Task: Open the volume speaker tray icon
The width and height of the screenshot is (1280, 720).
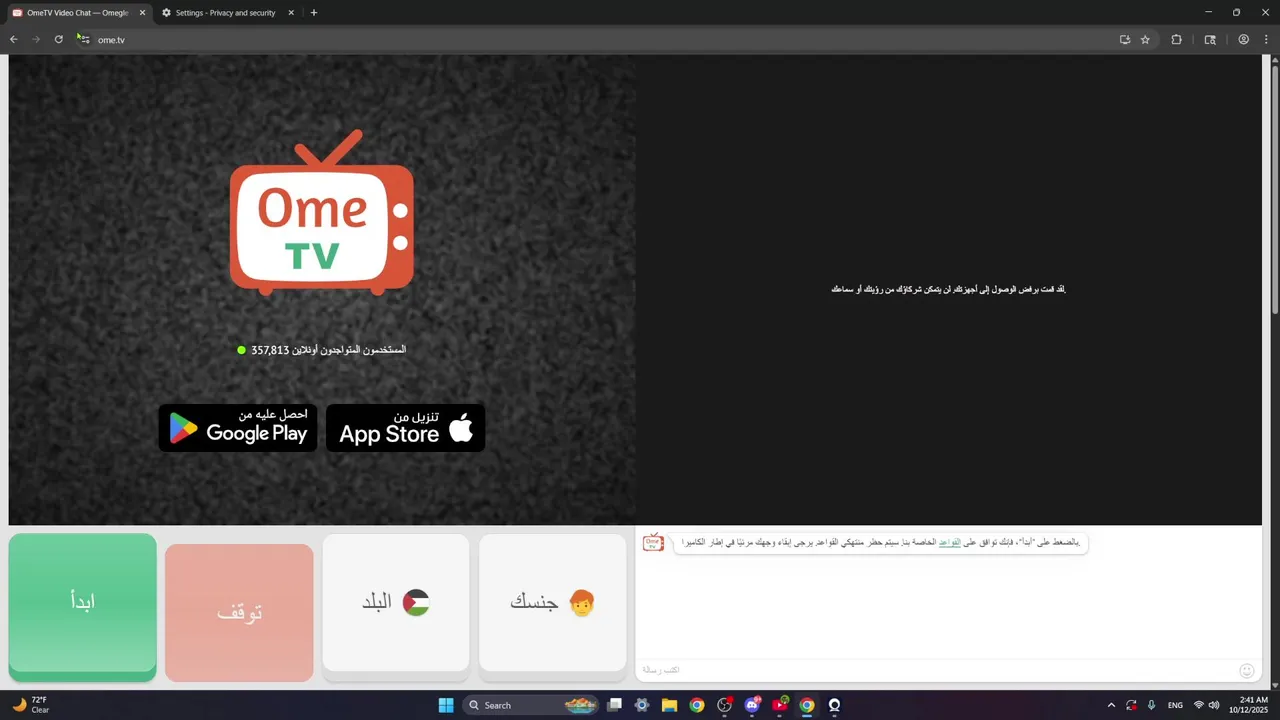Action: click(1214, 705)
